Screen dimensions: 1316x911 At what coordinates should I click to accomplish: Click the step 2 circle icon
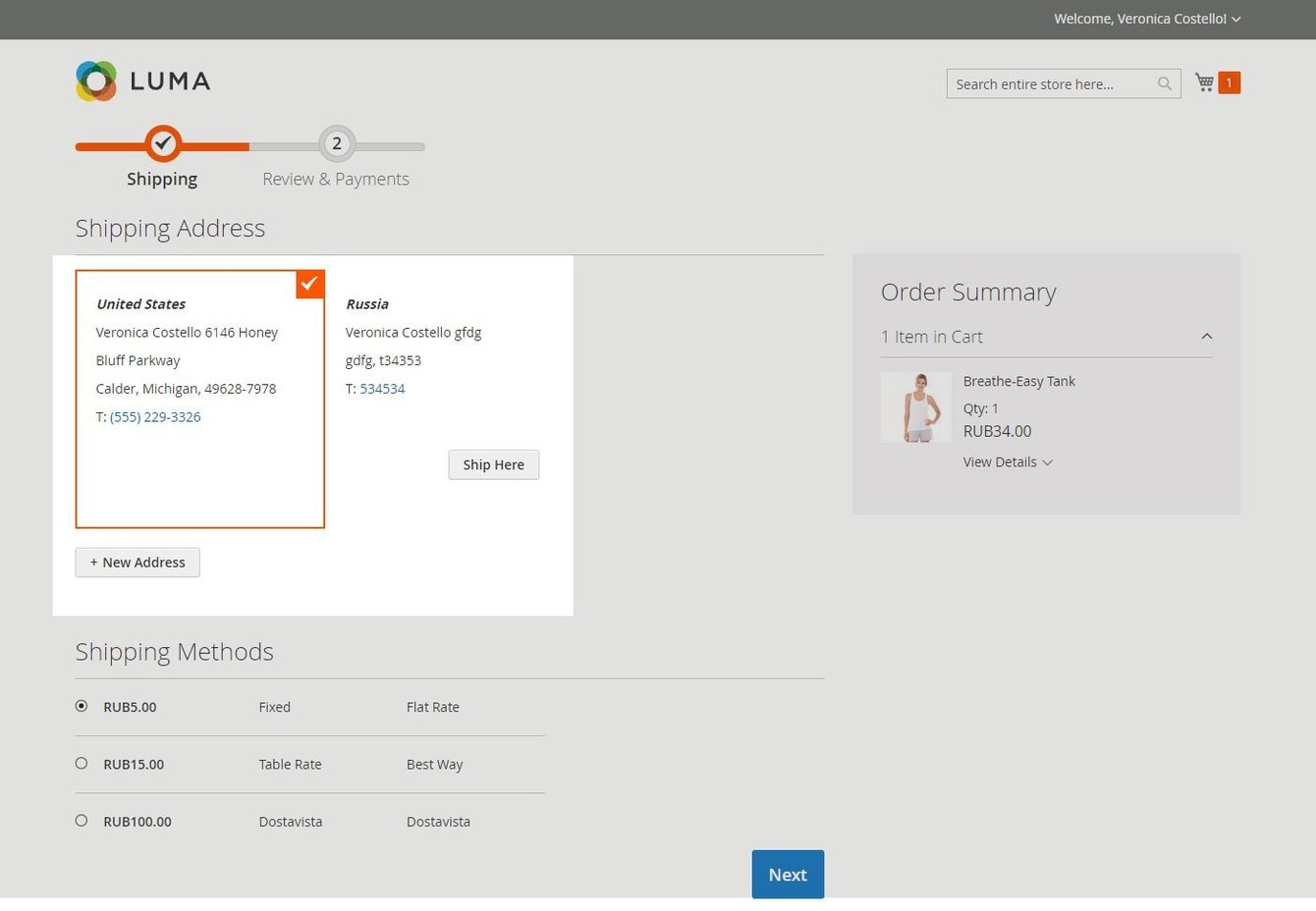coord(337,144)
